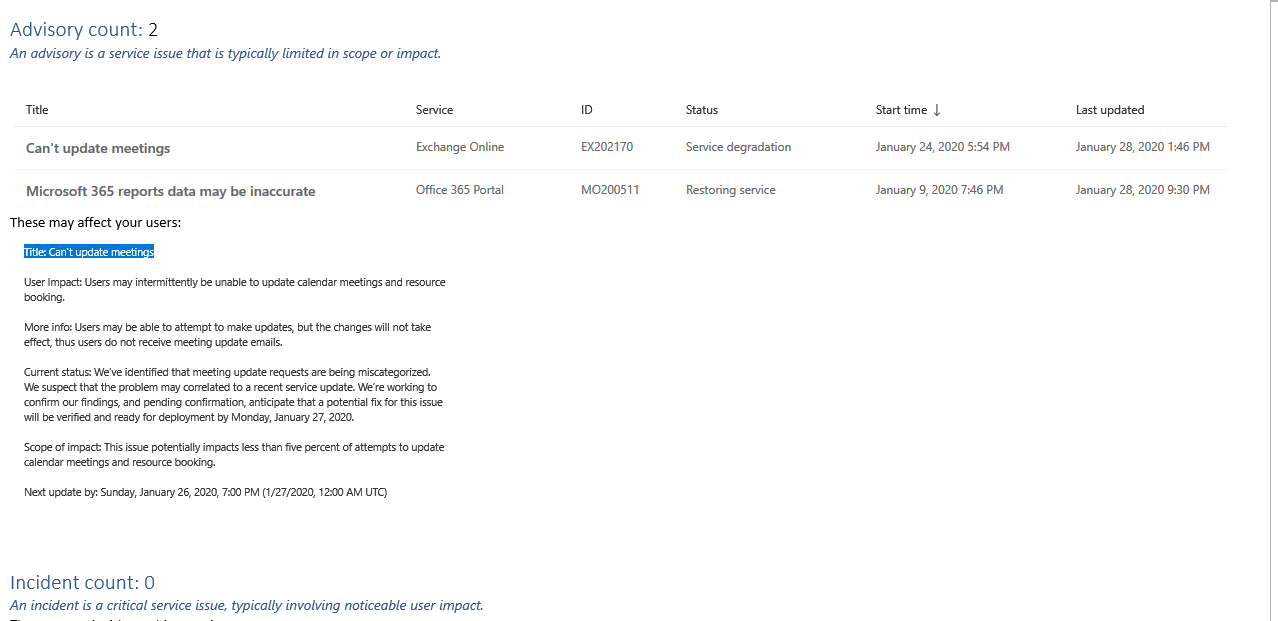Open "Microsoft 365 reports data may be inaccurate" advisory

(x=170, y=191)
